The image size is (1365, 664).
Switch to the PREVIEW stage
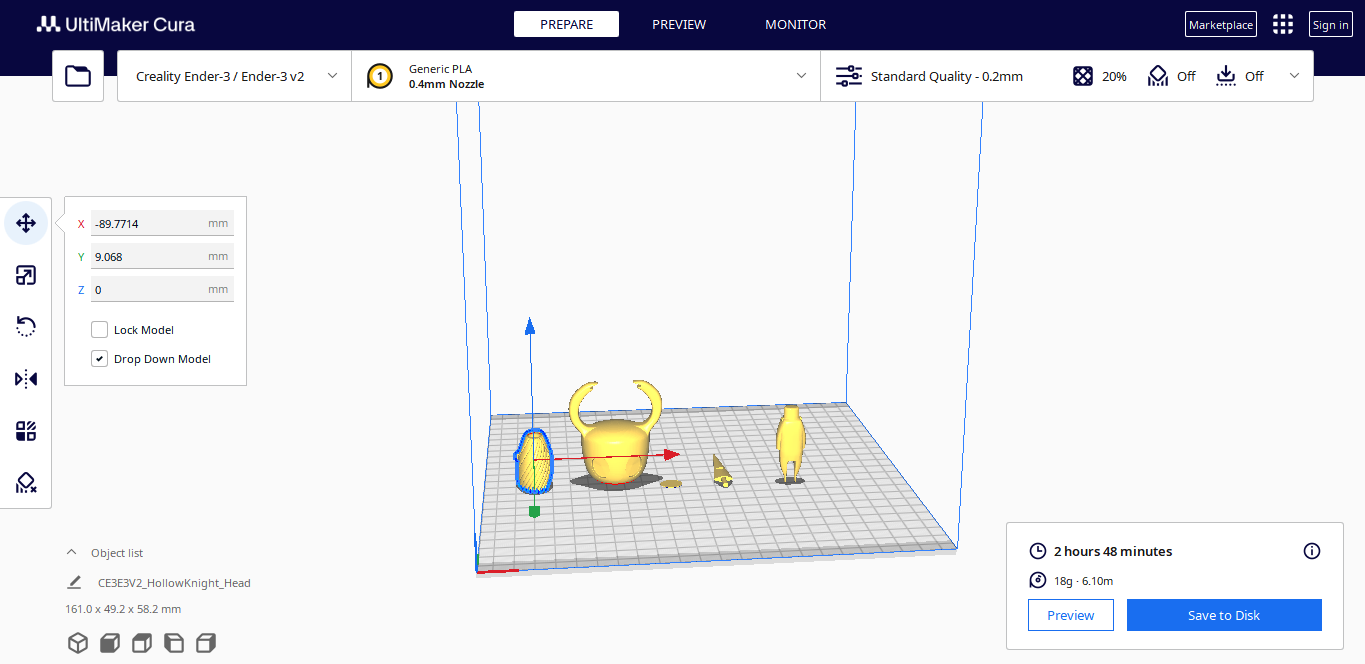[679, 24]
